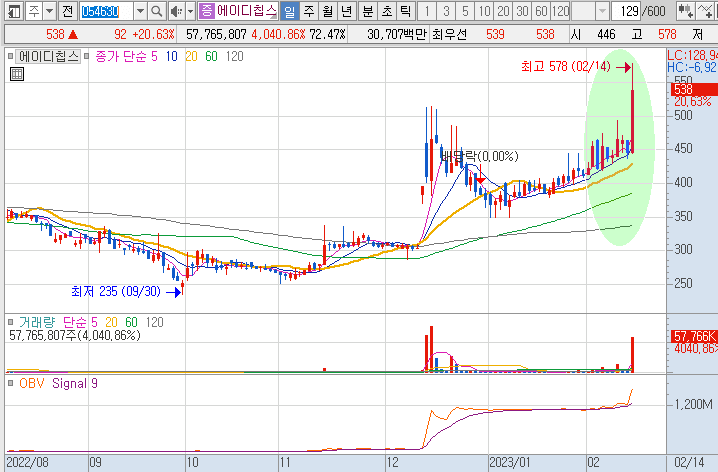Switch to monthly 월 chart period

[x=327, y=11]
